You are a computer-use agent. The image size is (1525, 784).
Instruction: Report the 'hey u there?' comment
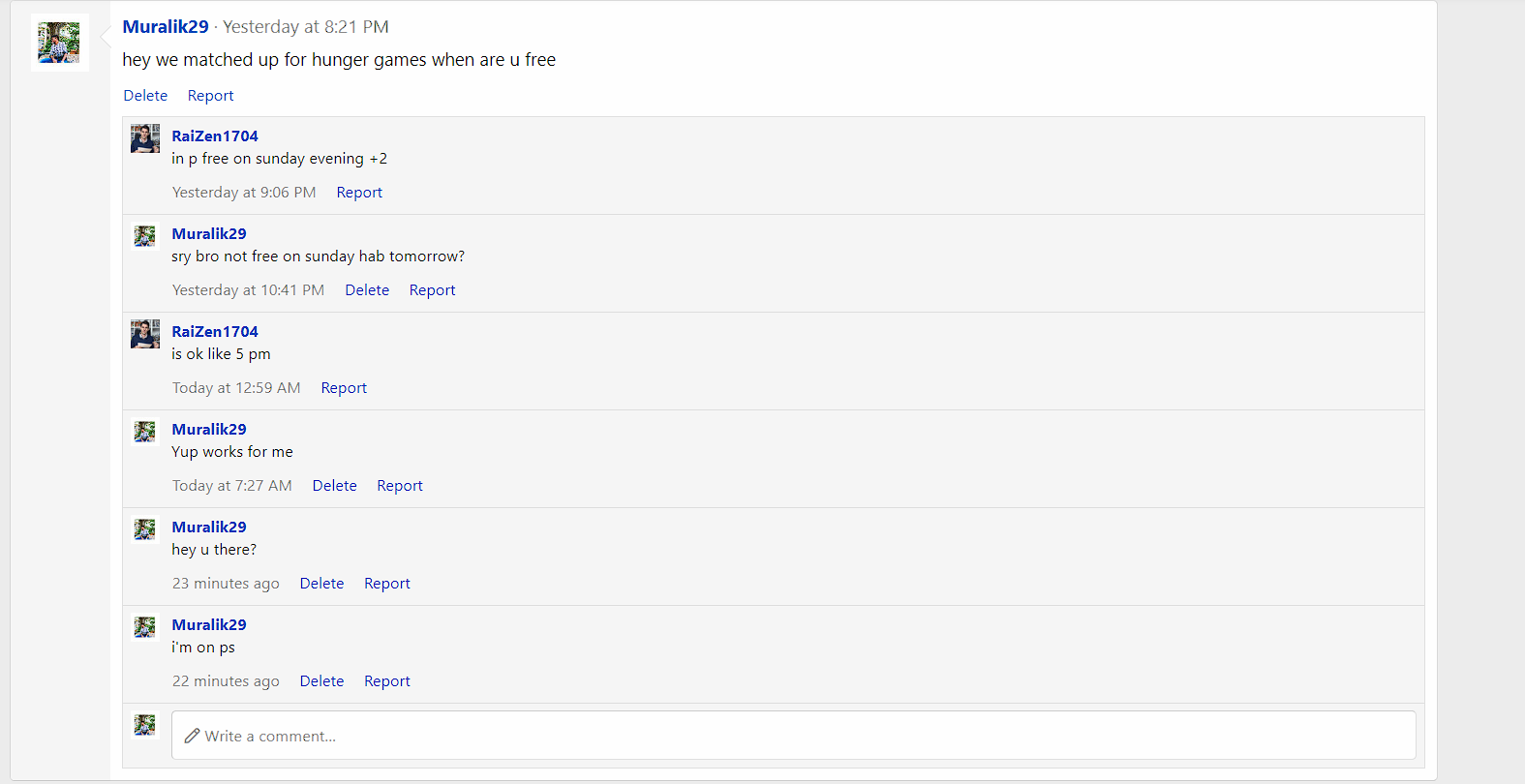click(x=387, y=584)
